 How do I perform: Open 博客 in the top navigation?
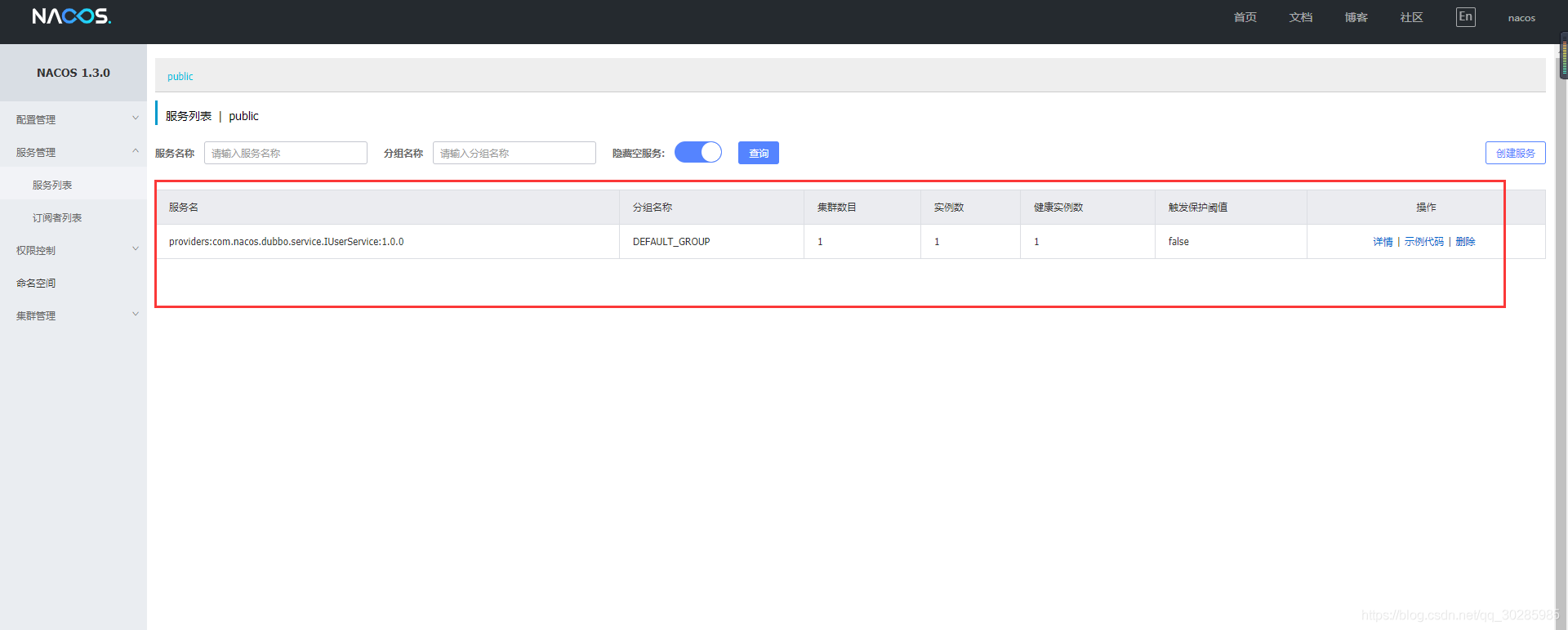(1356, 17)
